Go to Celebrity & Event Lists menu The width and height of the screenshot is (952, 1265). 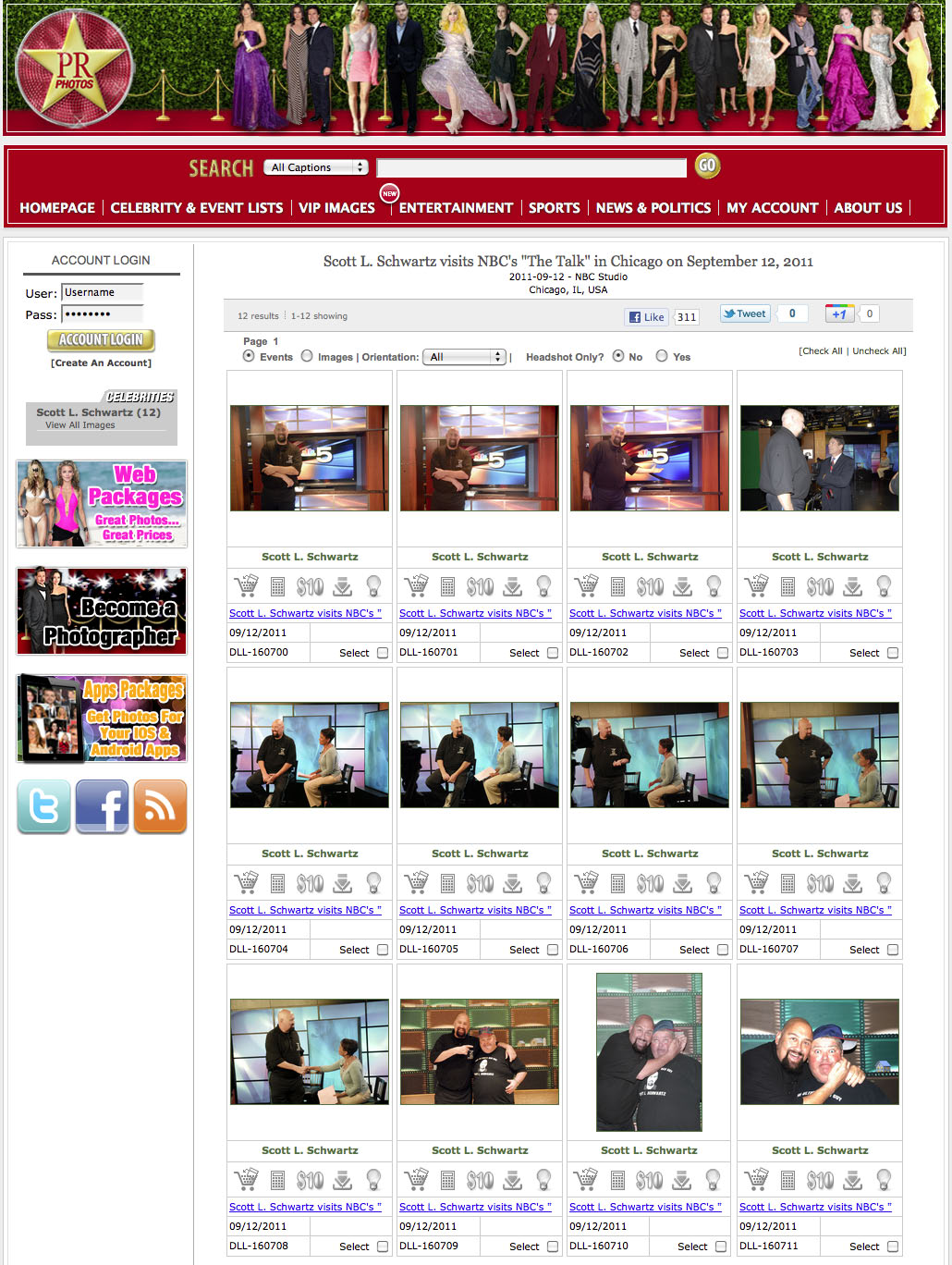tap(197, 208)
